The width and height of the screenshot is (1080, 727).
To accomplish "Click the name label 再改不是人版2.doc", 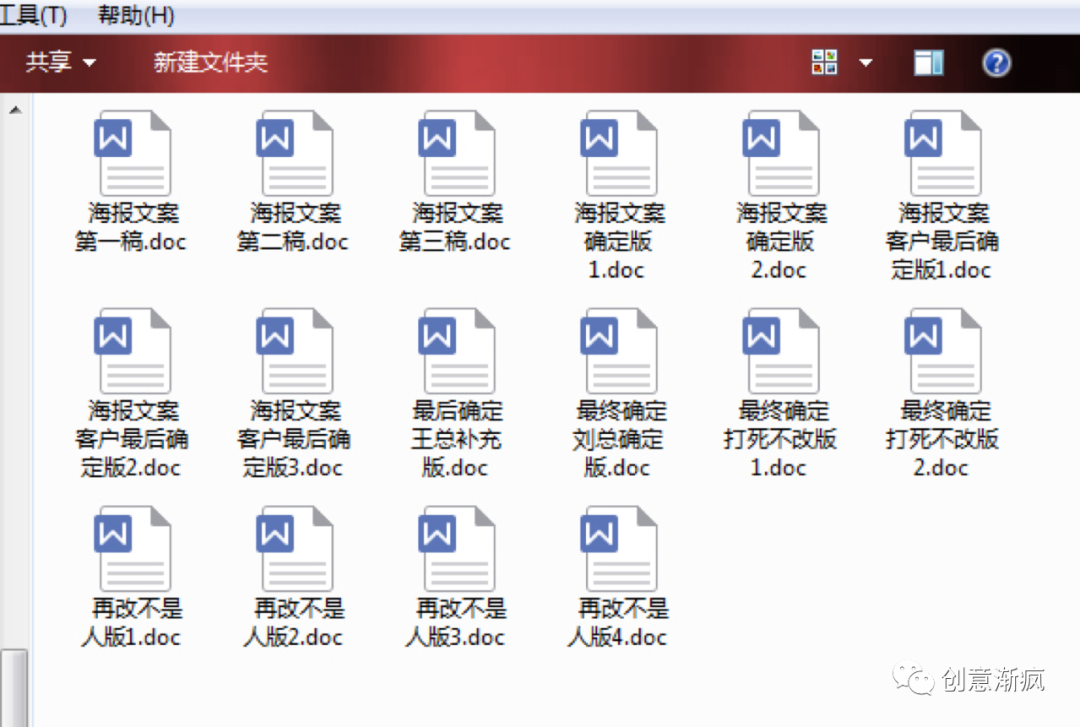I will [294, 622].
